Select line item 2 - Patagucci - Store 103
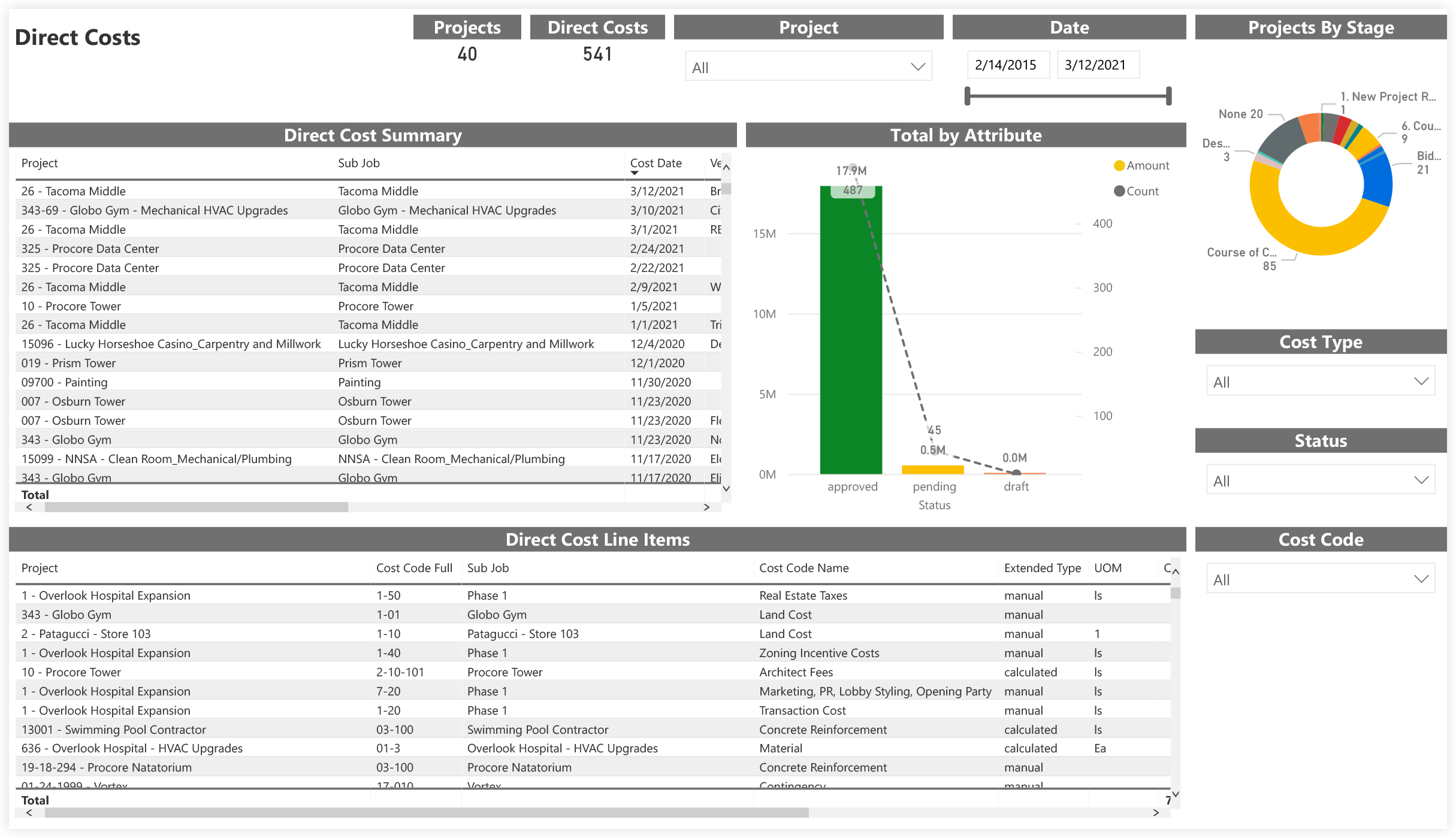Image resolution: width=1456 pixels, height=838 pixels. tap(593, 634)
